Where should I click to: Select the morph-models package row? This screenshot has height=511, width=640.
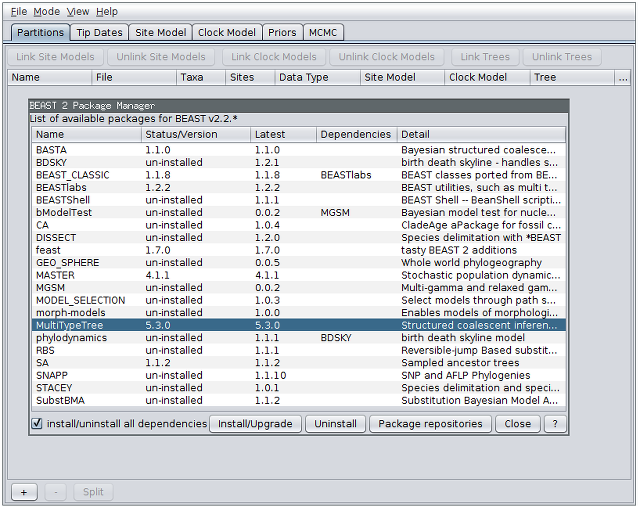point(299,313)
